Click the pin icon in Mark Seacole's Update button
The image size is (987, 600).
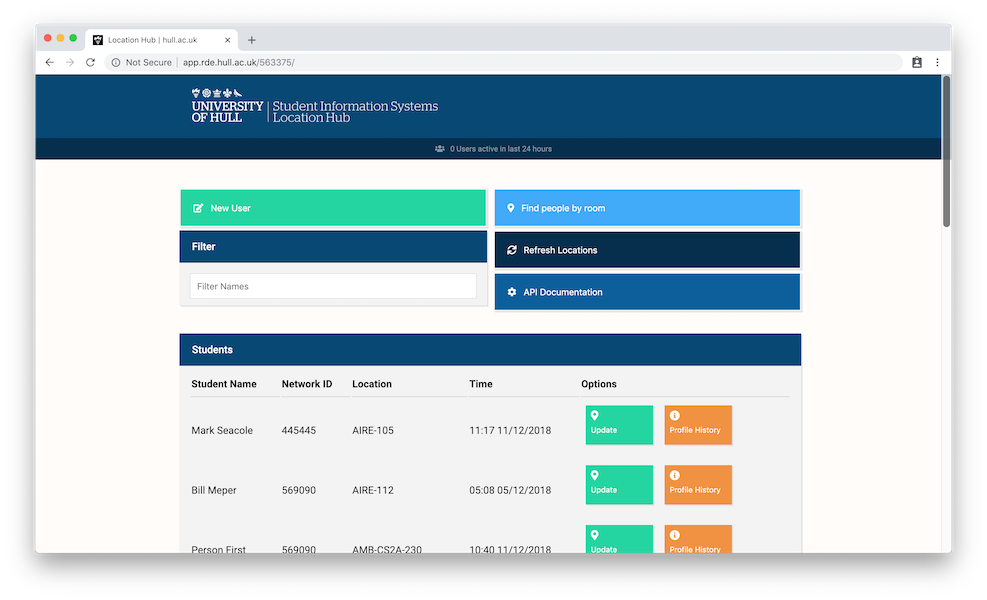pos(594,416)
